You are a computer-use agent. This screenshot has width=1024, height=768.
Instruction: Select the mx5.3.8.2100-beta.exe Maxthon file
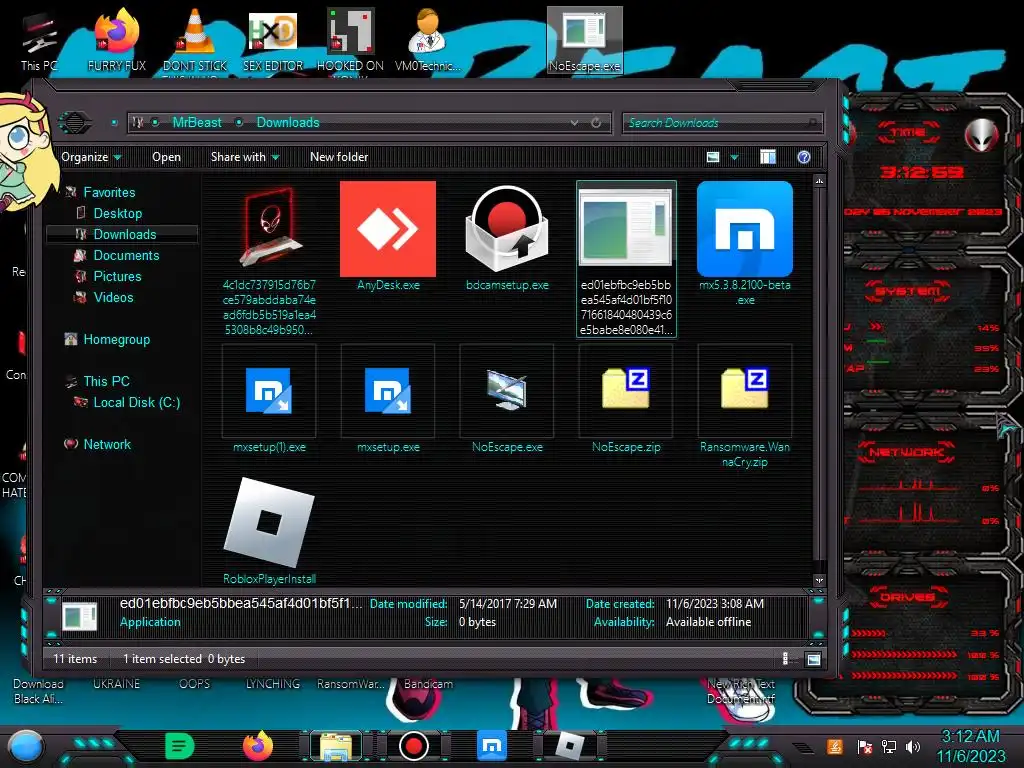[x=744, y=230]
